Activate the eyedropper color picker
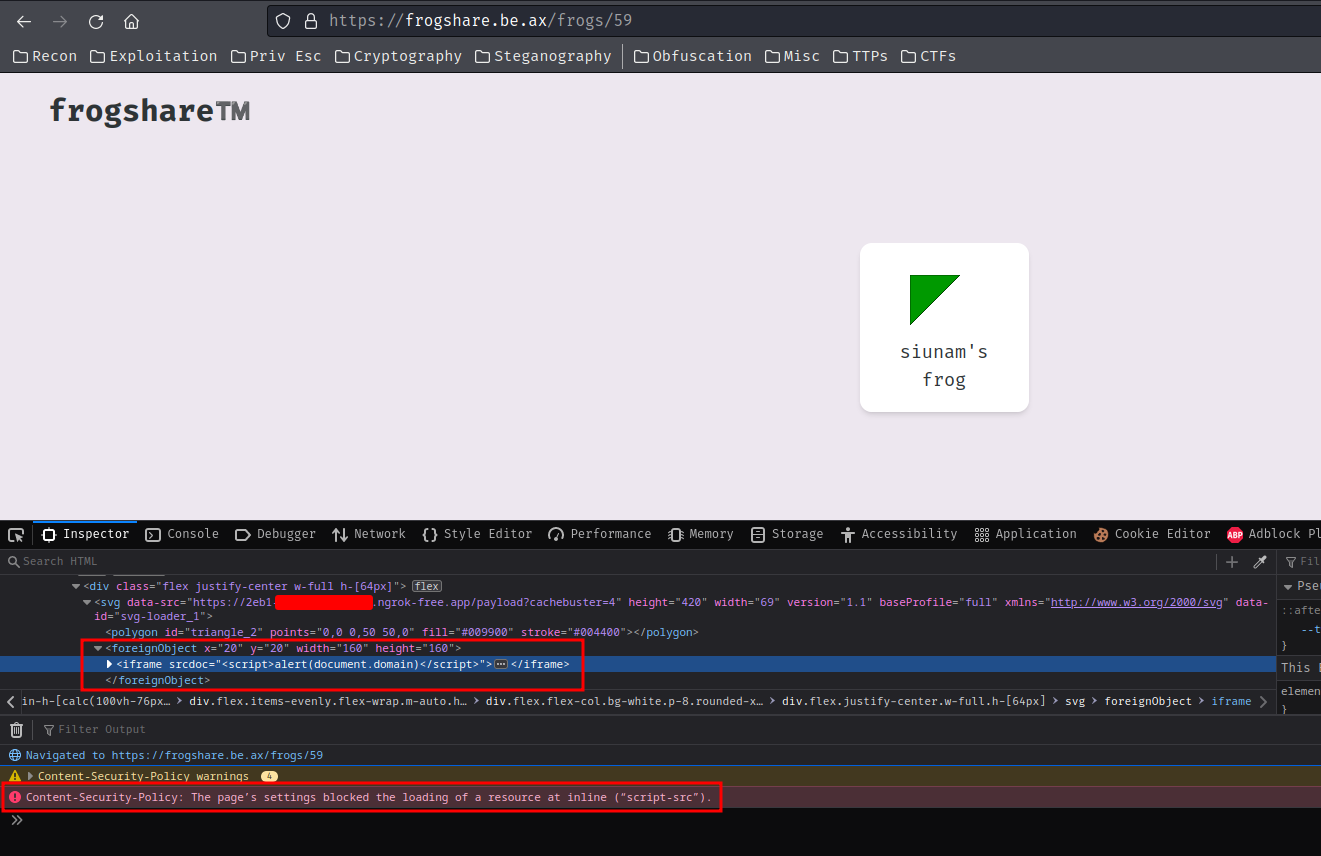Image resolution: width=1321 pixels, height=856 pixels. coord(1260,562)
